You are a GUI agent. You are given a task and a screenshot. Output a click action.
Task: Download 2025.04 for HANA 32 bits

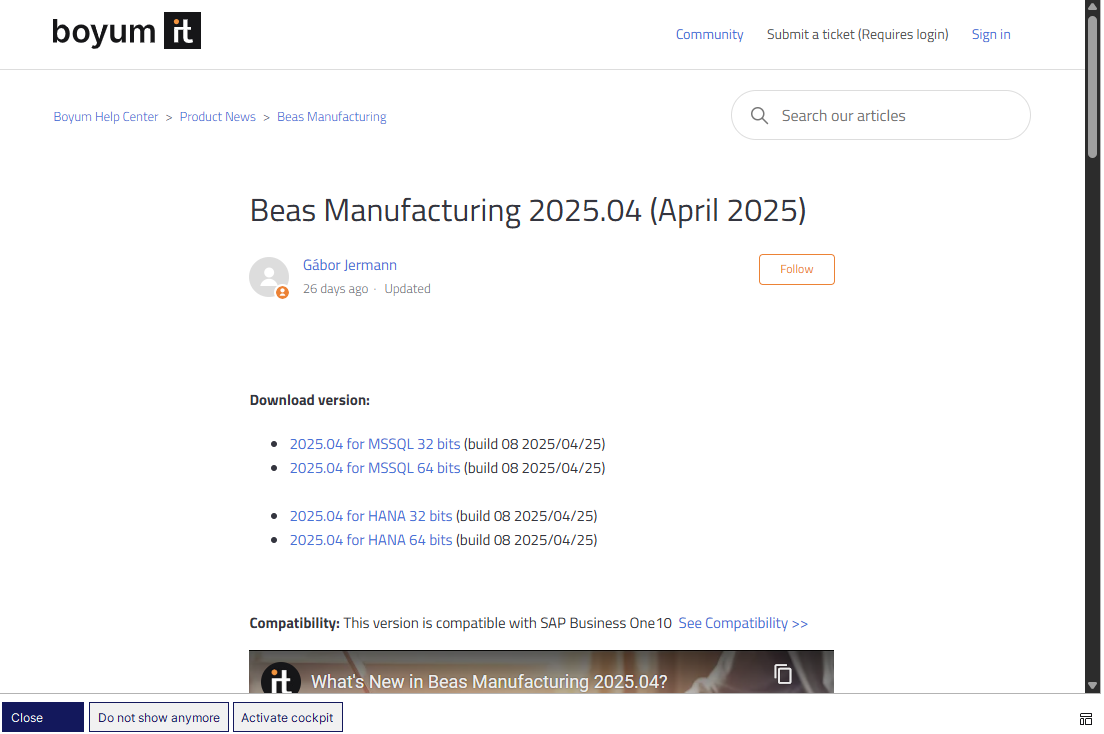pos(371,516)
